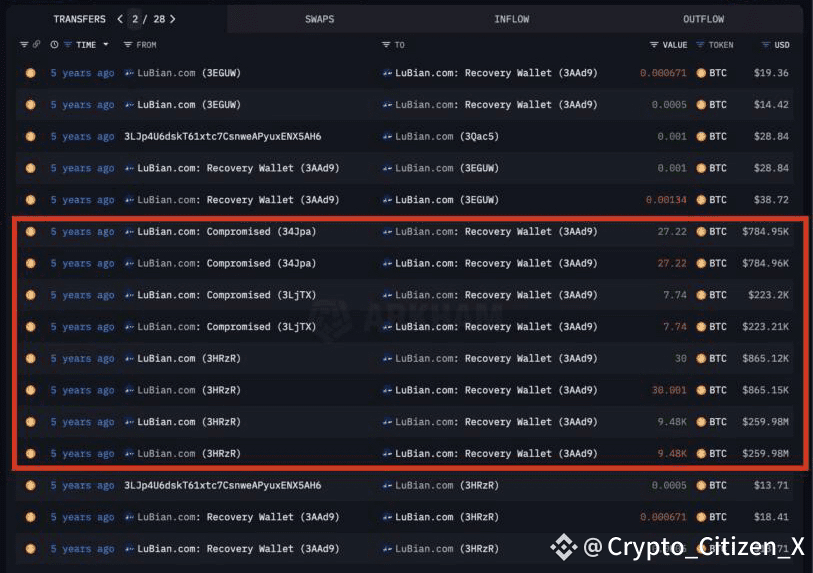Click the orange coin icon in the $13.71 row

click(x=31, y=485)
